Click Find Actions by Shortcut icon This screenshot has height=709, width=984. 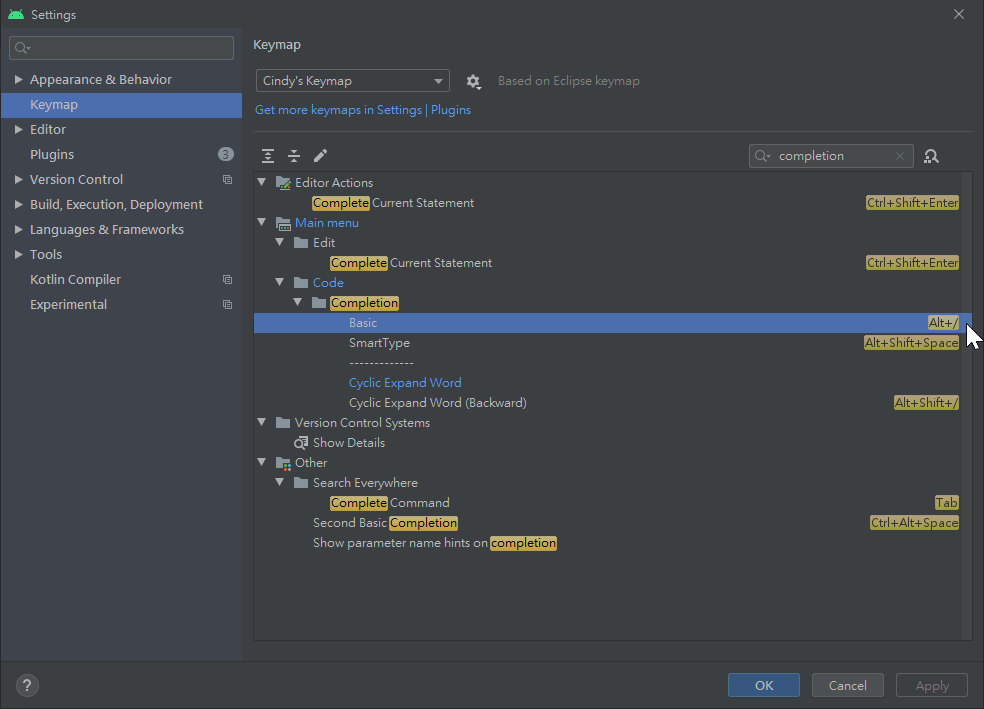click(931, 156)
